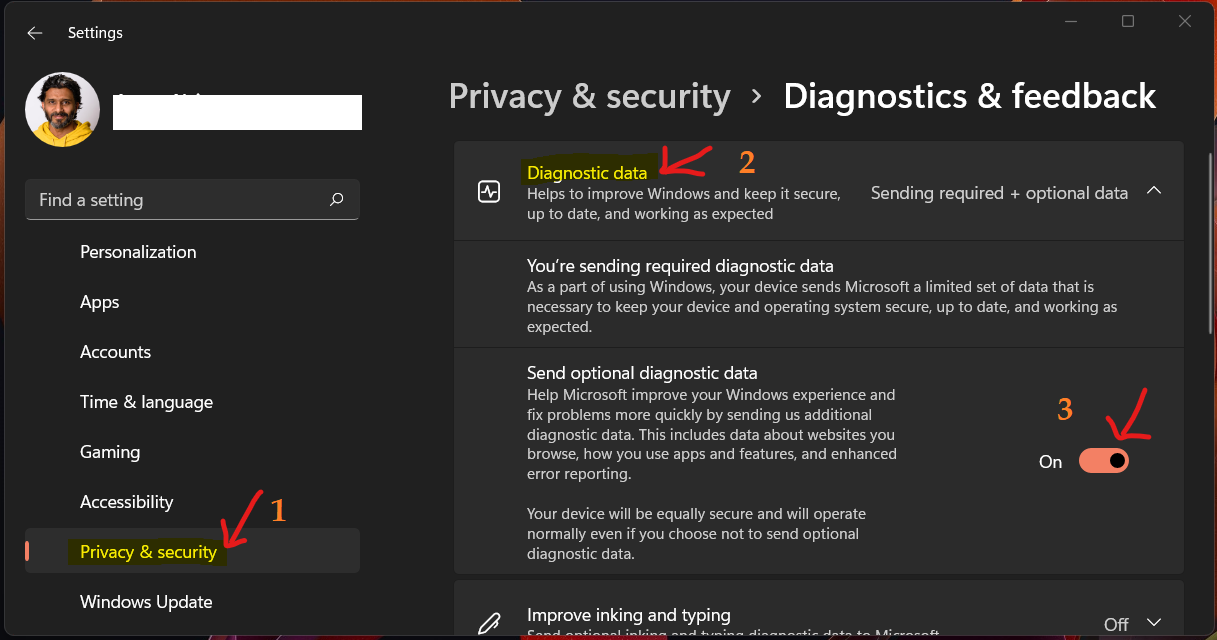This screenshot has width=1217, height=640.
Task: Open the user account profile picture
Action: [x=62, y=109]
